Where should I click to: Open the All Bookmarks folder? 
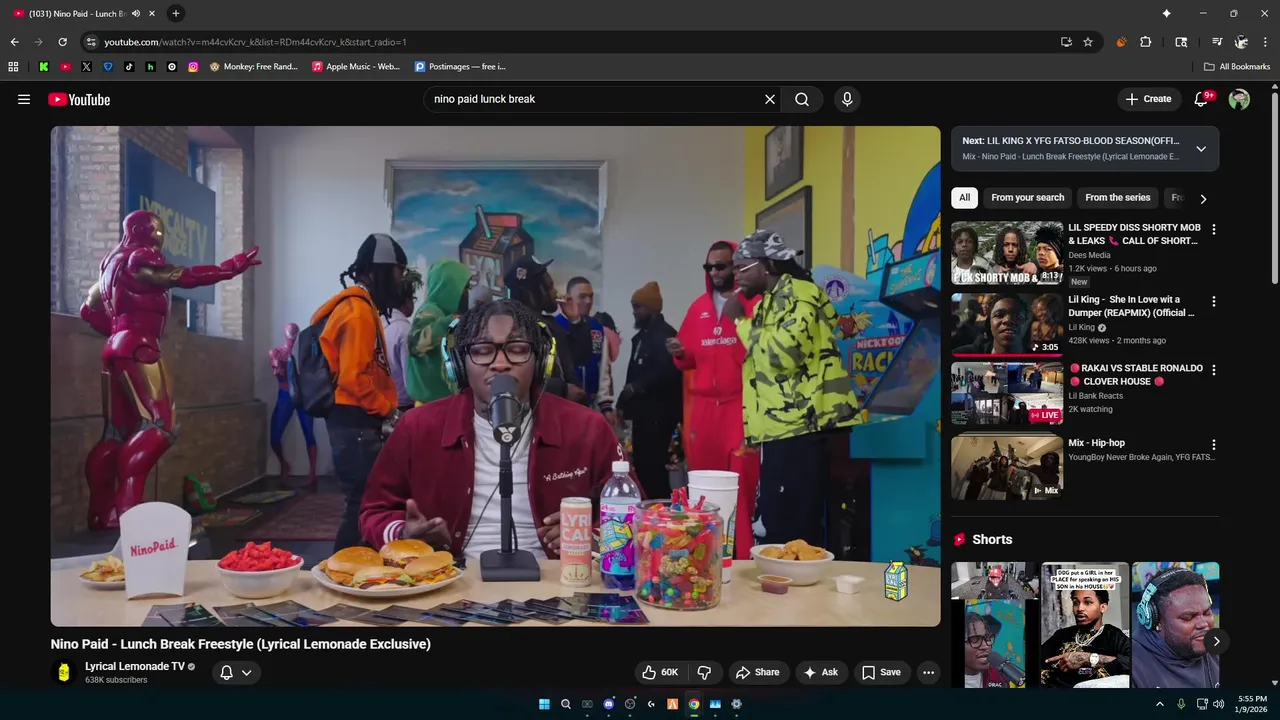(x=1237, y=67)
